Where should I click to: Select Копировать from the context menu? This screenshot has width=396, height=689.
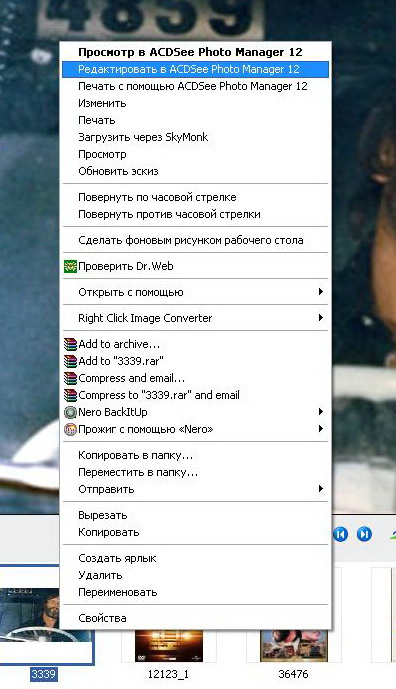point(196,533)
